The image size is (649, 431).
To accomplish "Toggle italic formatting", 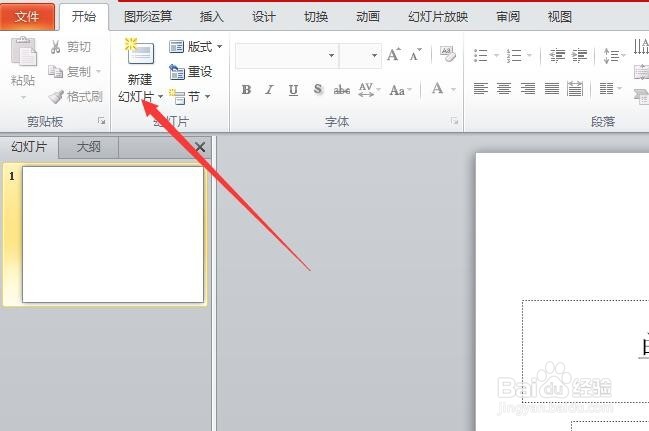I will coord(269,89).
